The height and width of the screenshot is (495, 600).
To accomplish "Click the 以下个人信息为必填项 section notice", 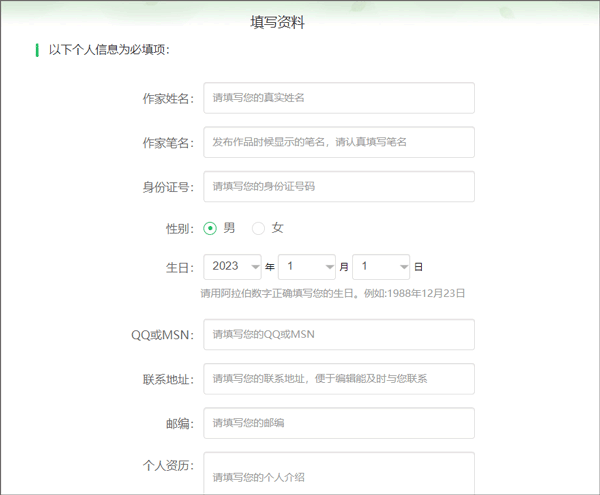I will click(x=109, y=50).
